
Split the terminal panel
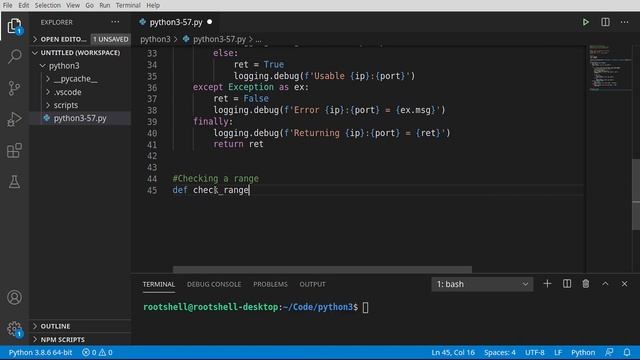click(x=567, y=284)
